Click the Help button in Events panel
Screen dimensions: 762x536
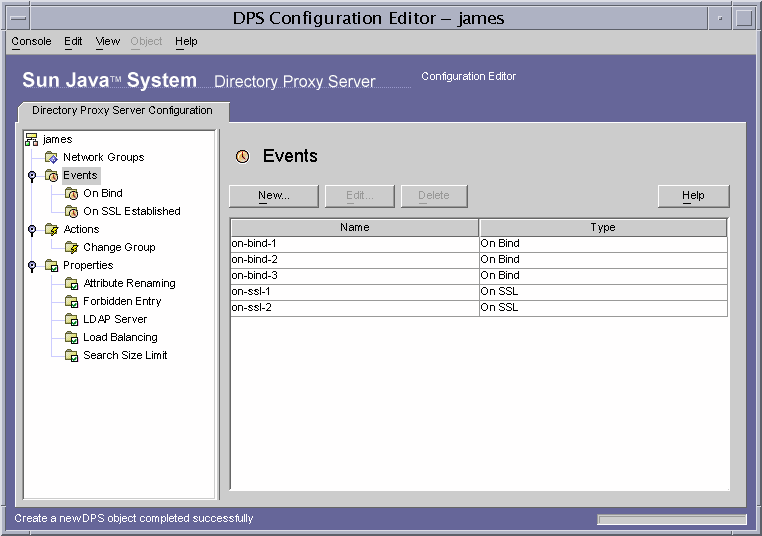[x=693, y=196]
